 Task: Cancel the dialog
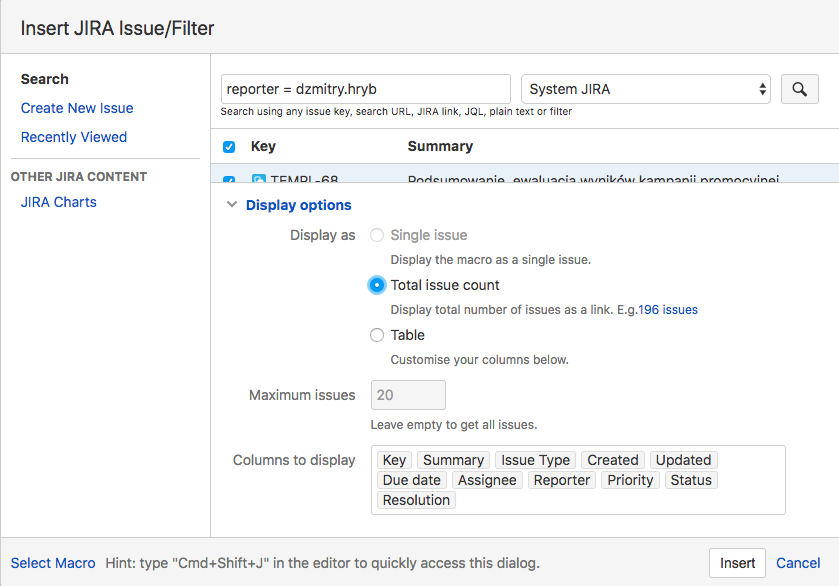[x=798, y=563]
